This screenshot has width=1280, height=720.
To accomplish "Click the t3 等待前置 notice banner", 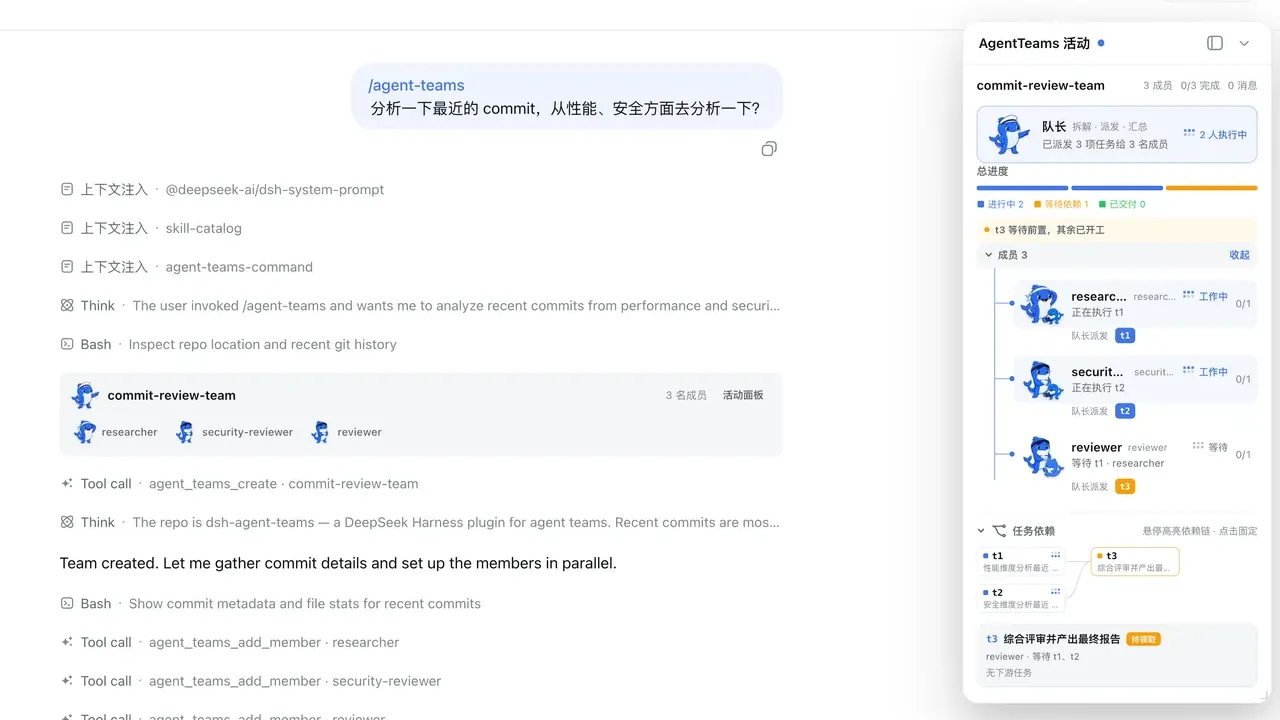I will click(1117, 230).
